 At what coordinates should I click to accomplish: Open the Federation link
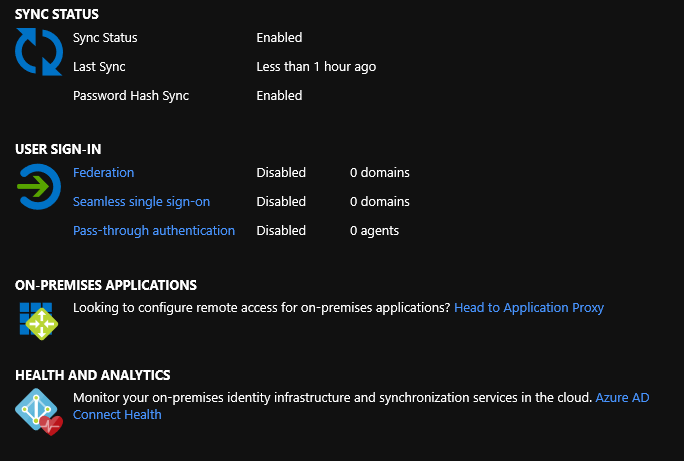[x=103, y=172]
